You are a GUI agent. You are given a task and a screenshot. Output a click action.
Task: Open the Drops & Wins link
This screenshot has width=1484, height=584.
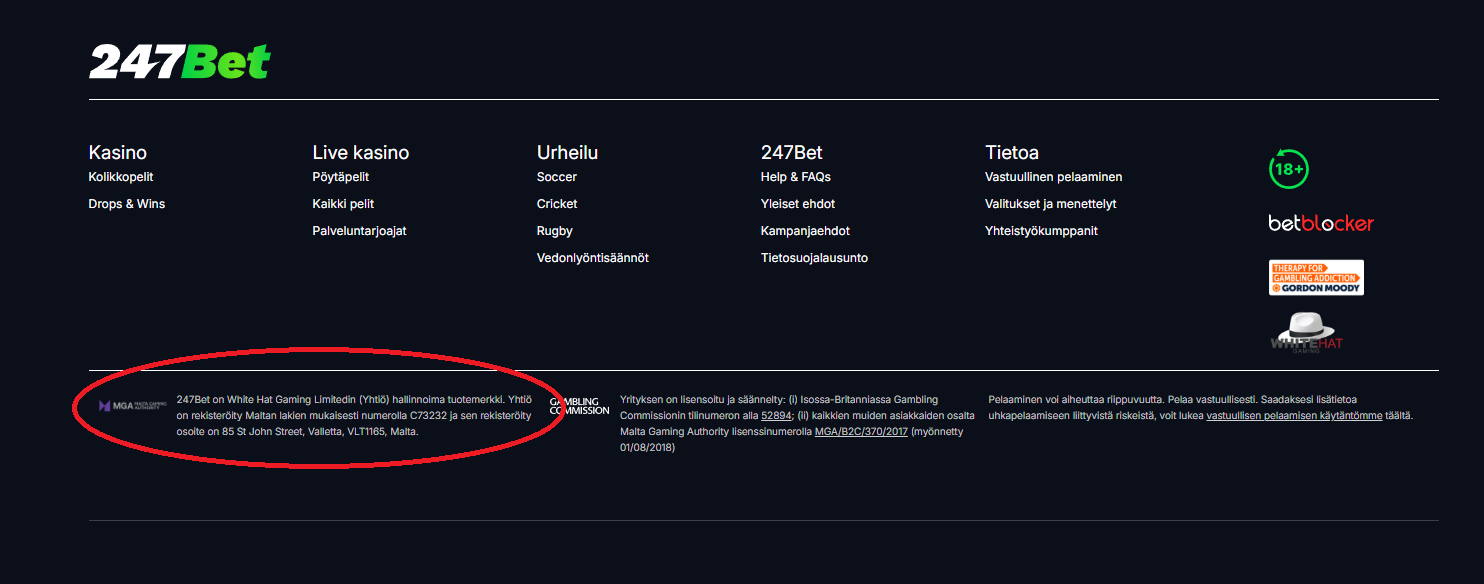pyautogui.click(x=127, y=204)
